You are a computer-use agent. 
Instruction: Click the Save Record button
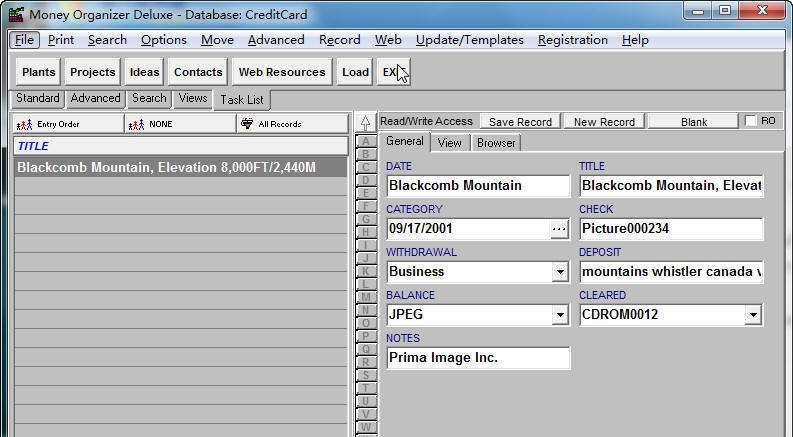tap(520, 121)
